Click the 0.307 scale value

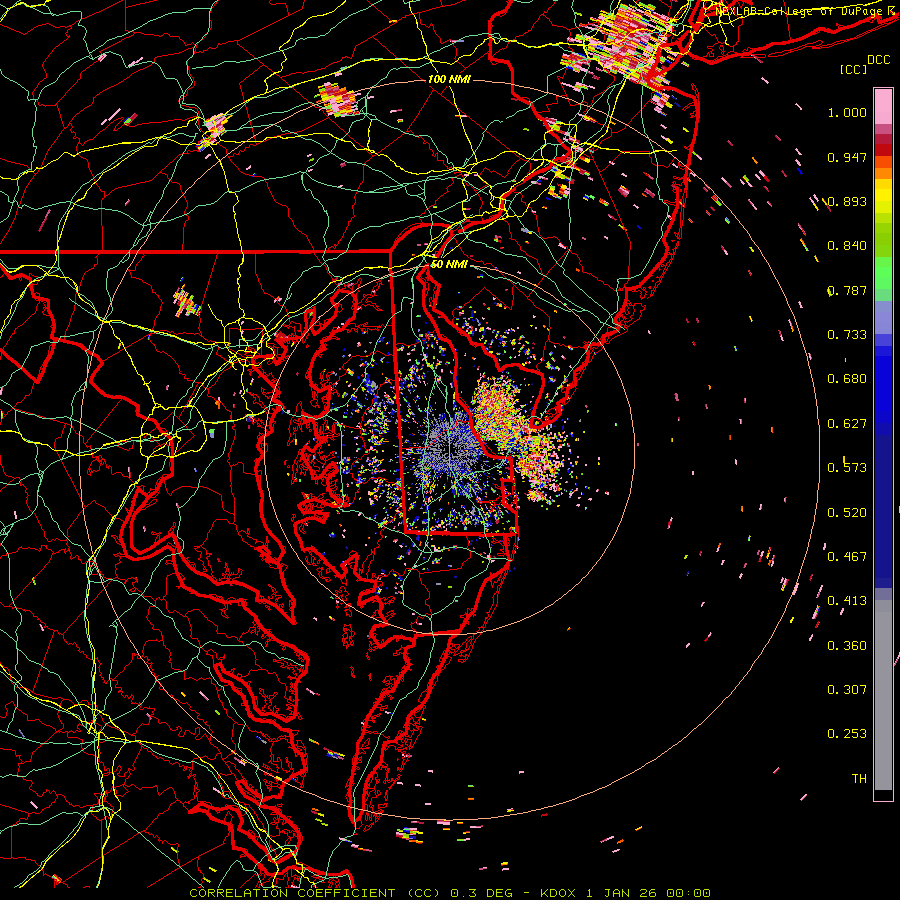click(x=847, y=690)
